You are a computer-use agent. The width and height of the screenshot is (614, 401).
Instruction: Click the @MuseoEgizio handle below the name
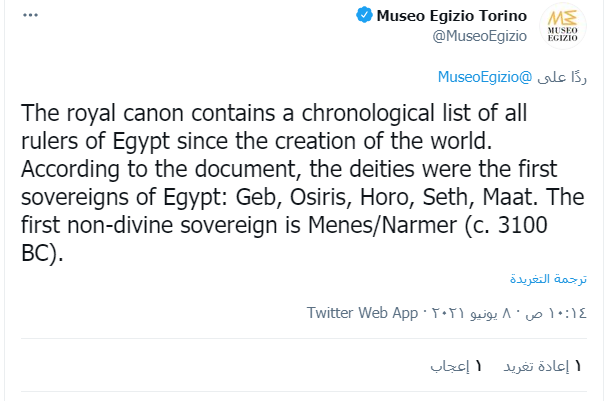(480, 35)
